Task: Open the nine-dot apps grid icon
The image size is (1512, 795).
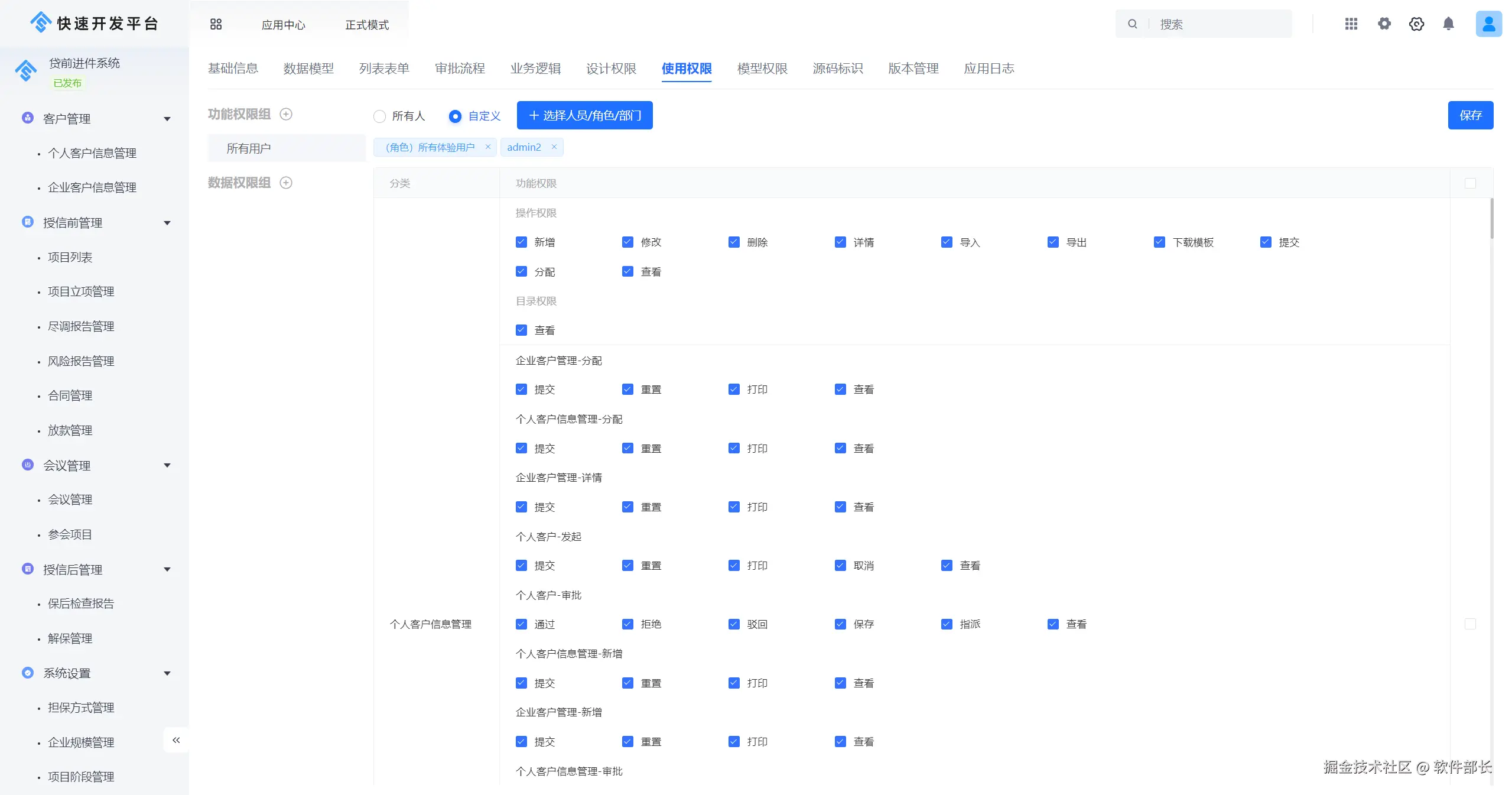Action: (1351, 24)
